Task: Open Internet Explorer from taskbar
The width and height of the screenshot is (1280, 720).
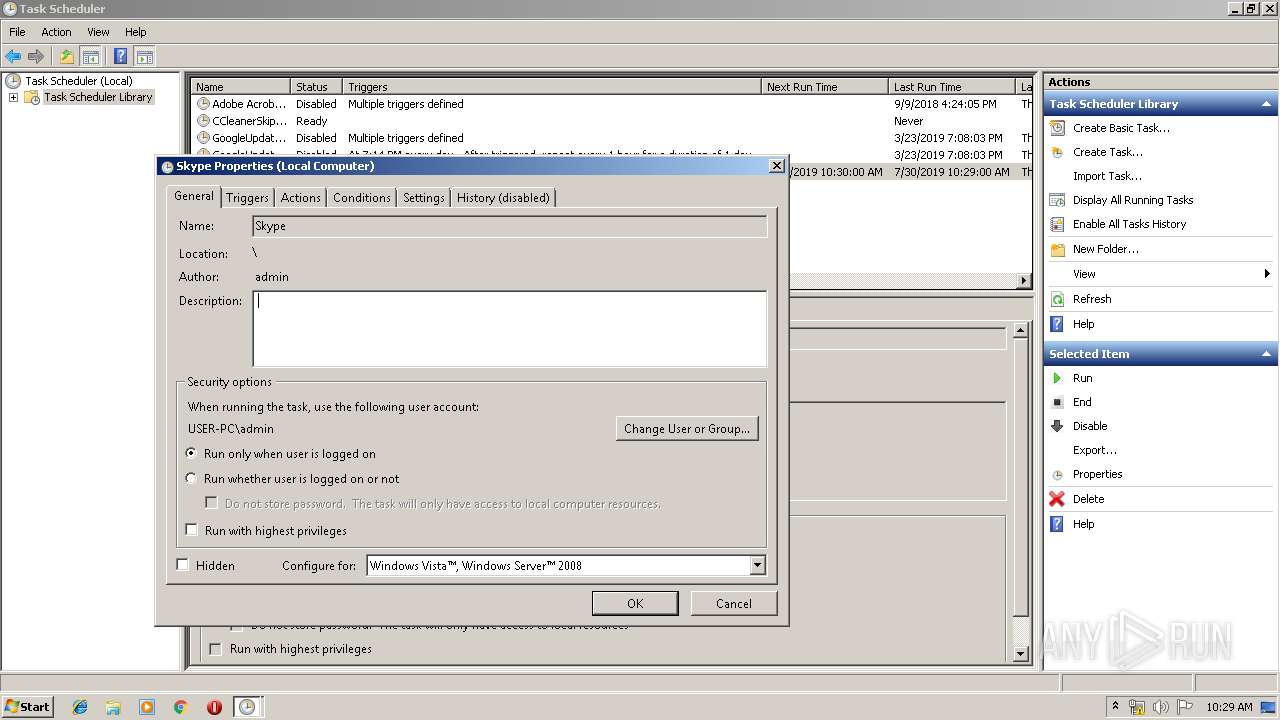Action: point(80,707)
